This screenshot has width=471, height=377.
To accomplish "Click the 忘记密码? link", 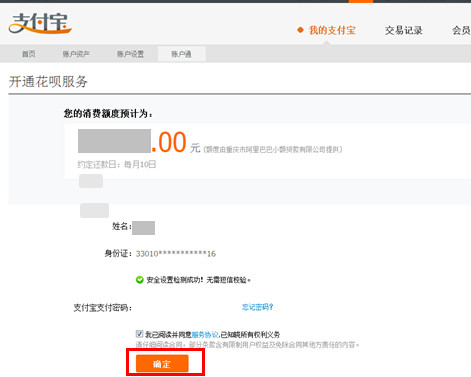I will pos(257,307).
